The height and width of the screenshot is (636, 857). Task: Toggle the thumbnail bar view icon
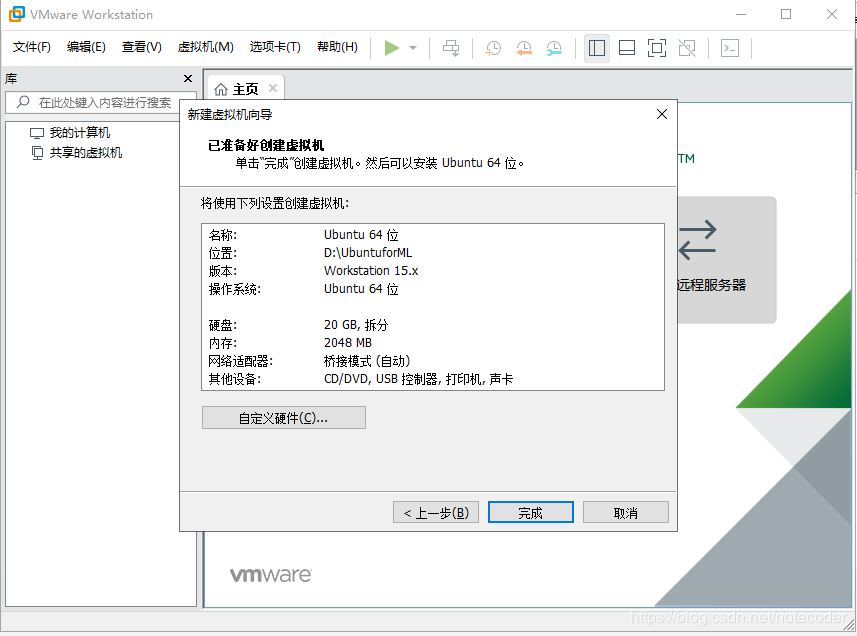pyautogui.click(x=627, y=48)
